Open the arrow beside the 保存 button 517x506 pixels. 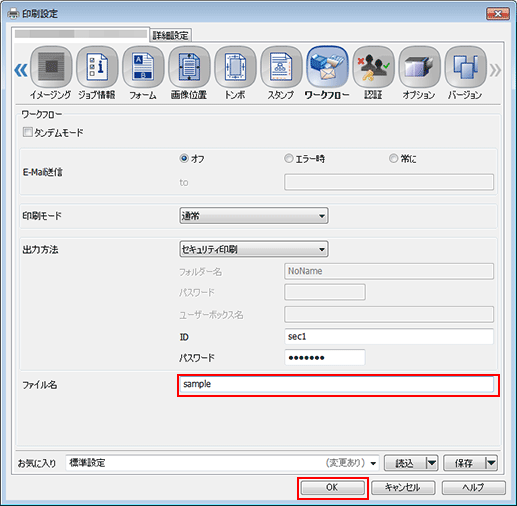(491, 463)
